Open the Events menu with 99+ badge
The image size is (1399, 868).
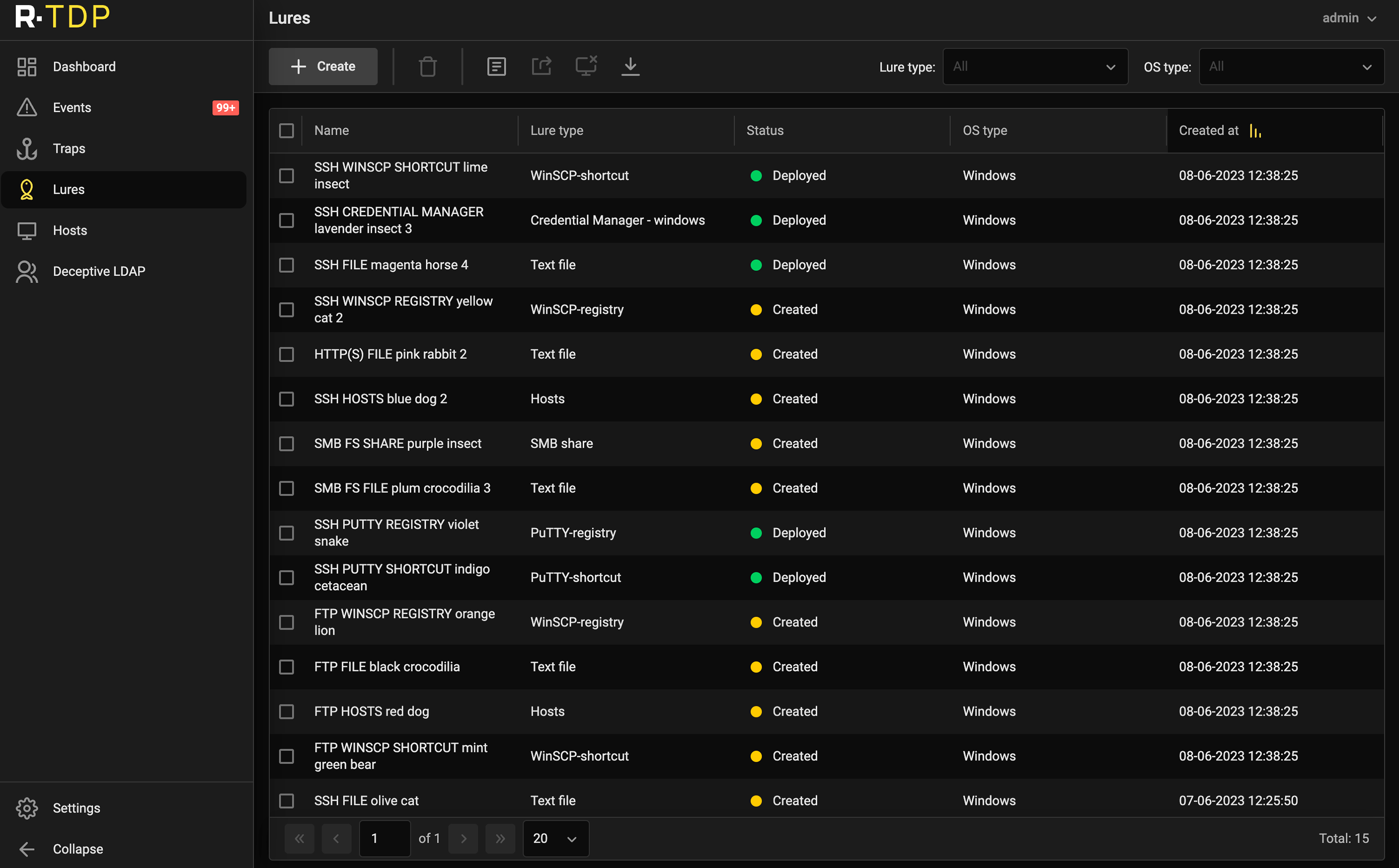pos(72,107)
